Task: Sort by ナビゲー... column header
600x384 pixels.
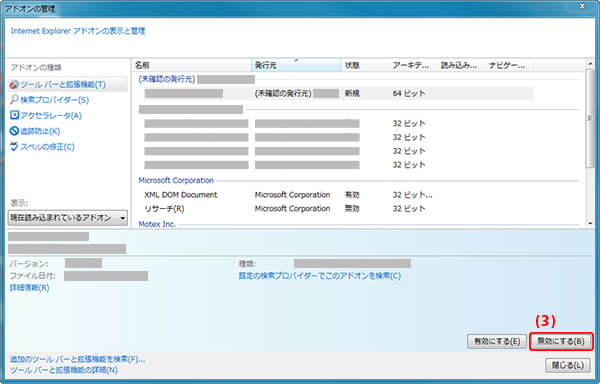Action: coord(509,65)
